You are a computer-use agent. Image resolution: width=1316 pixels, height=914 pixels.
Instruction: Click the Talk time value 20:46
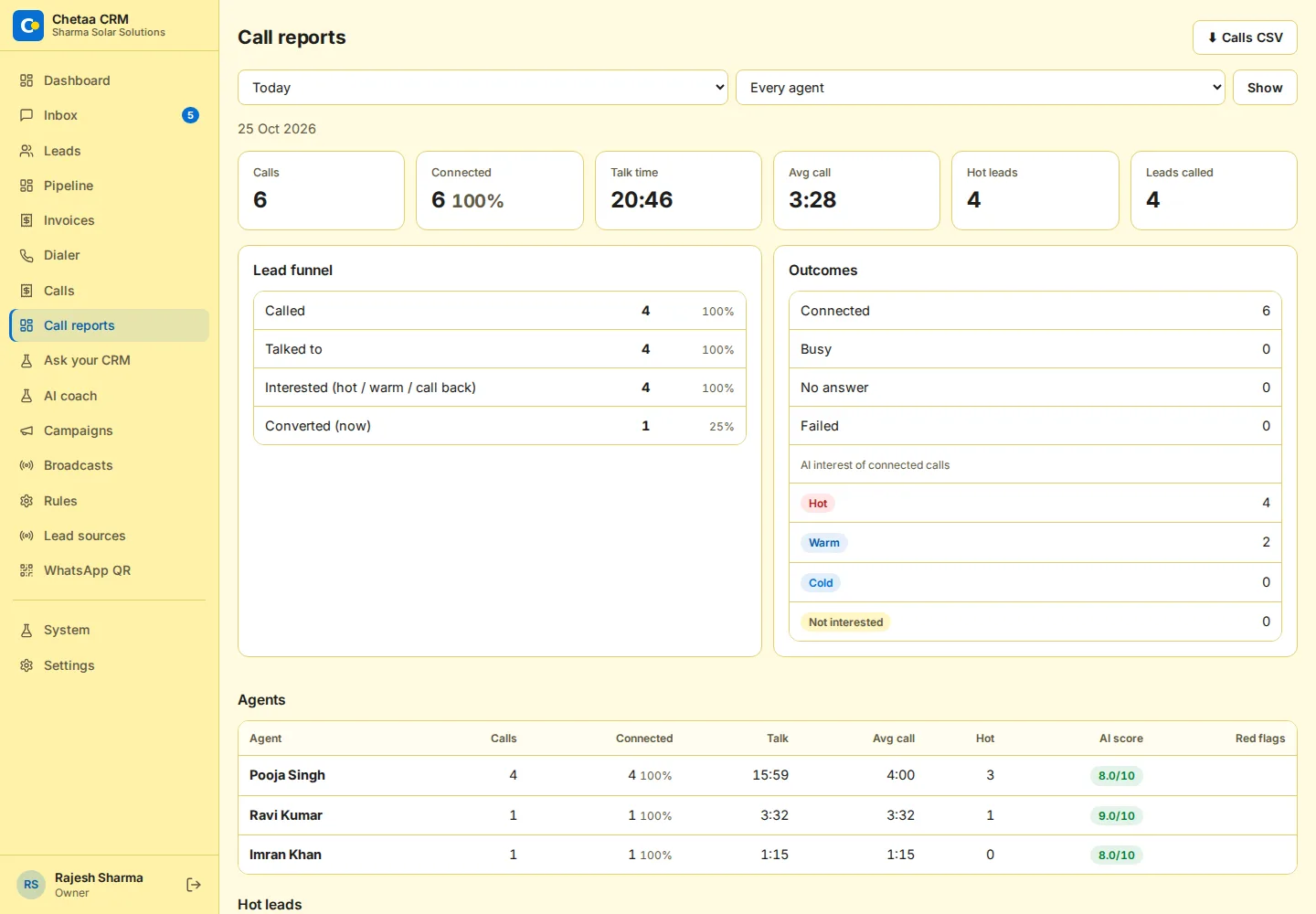tap(642, 200)
